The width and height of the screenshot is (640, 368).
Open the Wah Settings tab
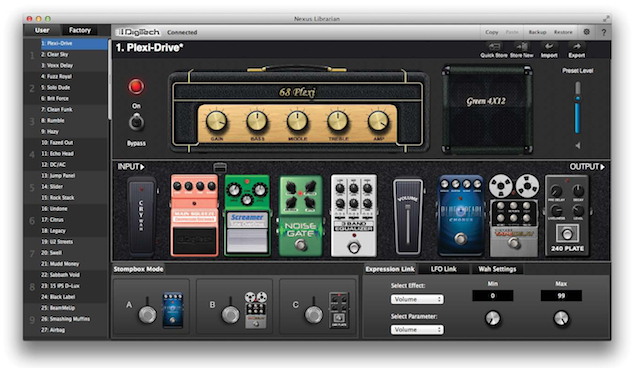497,269
